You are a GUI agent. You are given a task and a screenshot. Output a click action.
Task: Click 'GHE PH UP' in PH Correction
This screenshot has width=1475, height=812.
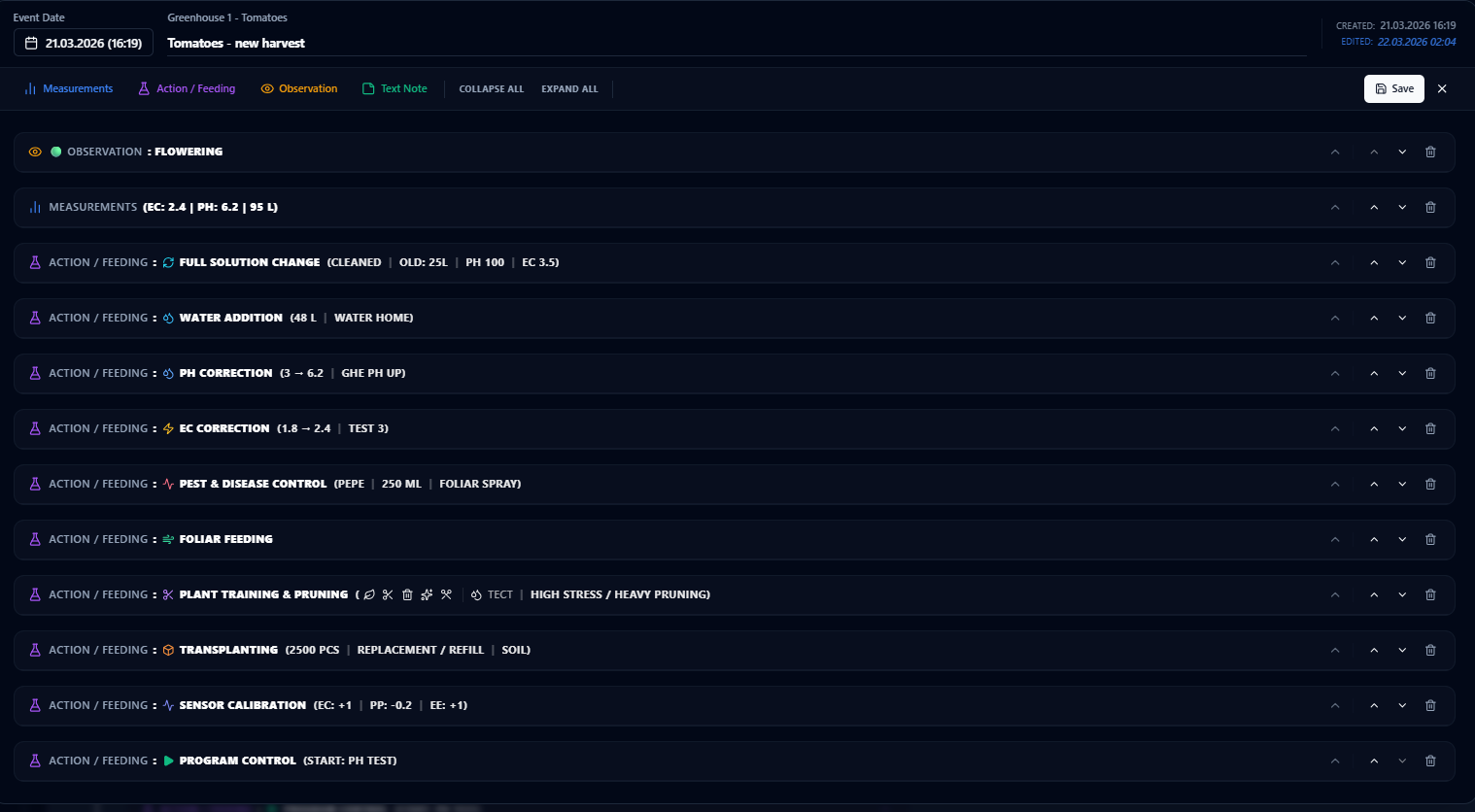(x=371, y=373)
